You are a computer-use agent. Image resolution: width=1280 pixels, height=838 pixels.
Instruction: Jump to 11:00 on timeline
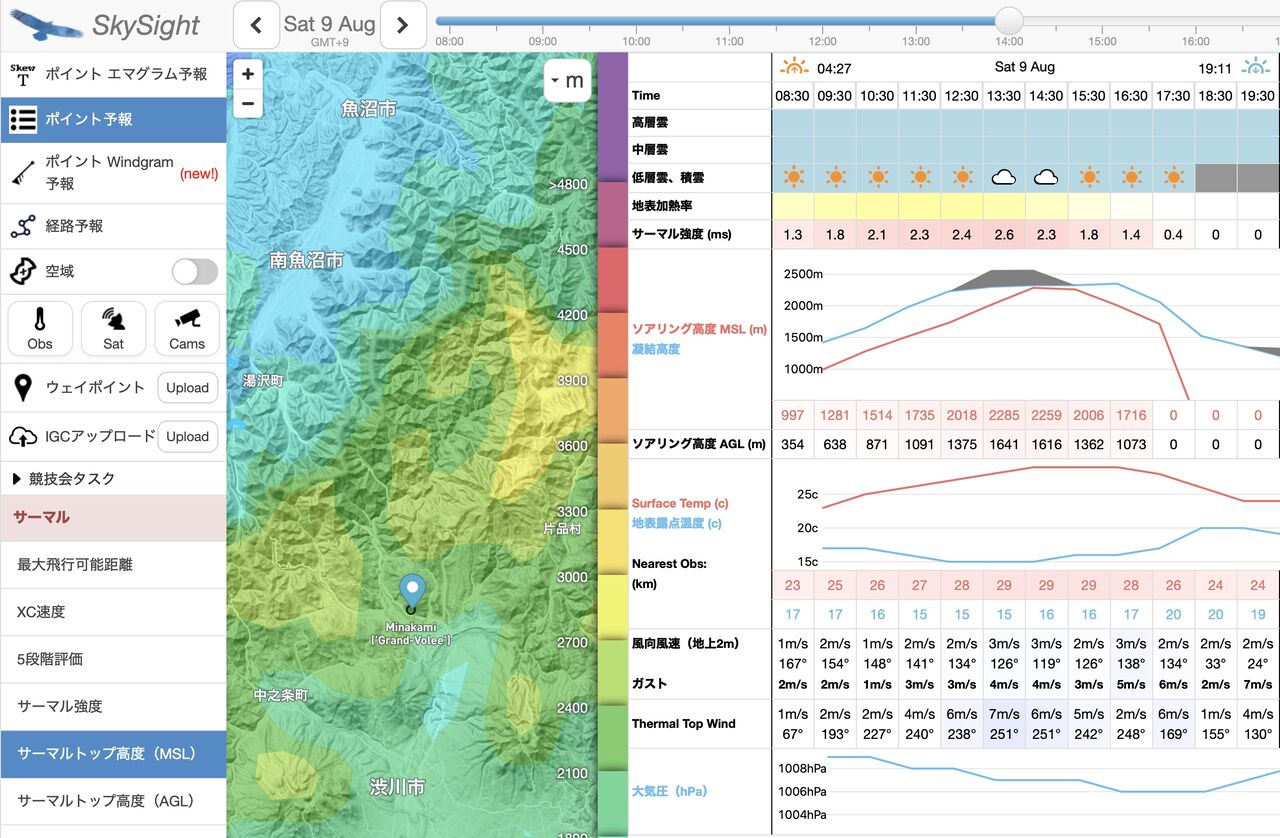click(729, 42)
